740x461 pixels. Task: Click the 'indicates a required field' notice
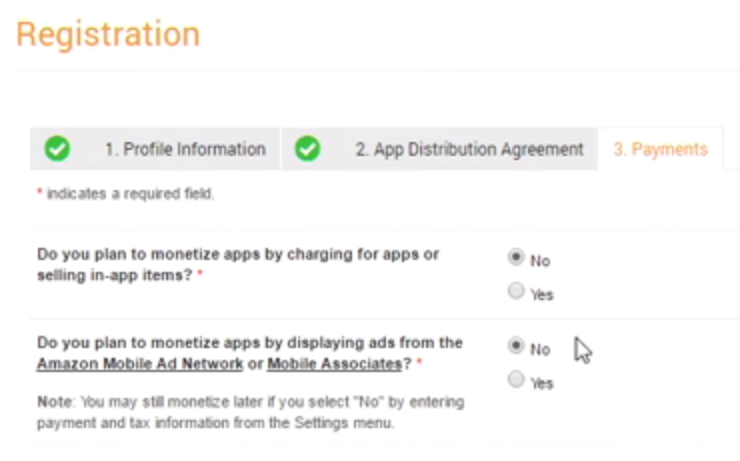pyautogui.click(x=126, y=193)
